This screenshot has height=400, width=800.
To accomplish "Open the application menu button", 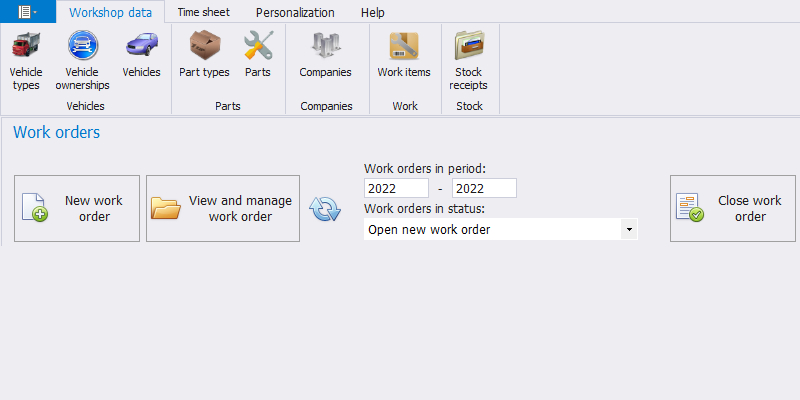I will tap(24, 12).
